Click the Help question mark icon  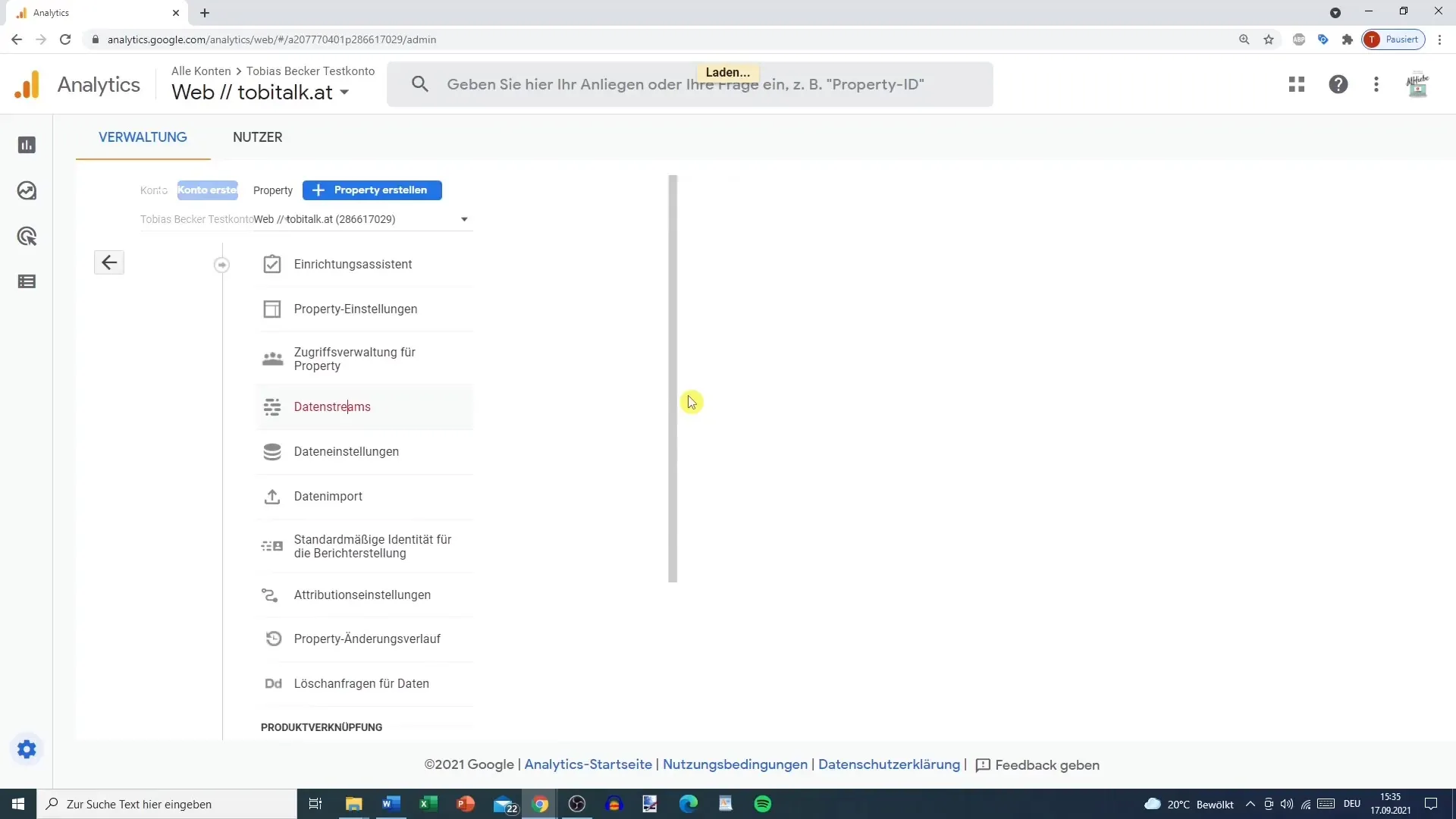pos(1338,84)
